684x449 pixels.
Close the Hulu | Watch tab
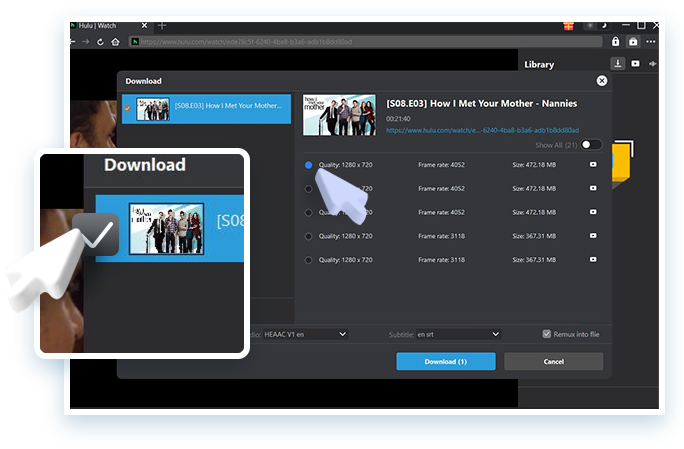pos(144,26)
